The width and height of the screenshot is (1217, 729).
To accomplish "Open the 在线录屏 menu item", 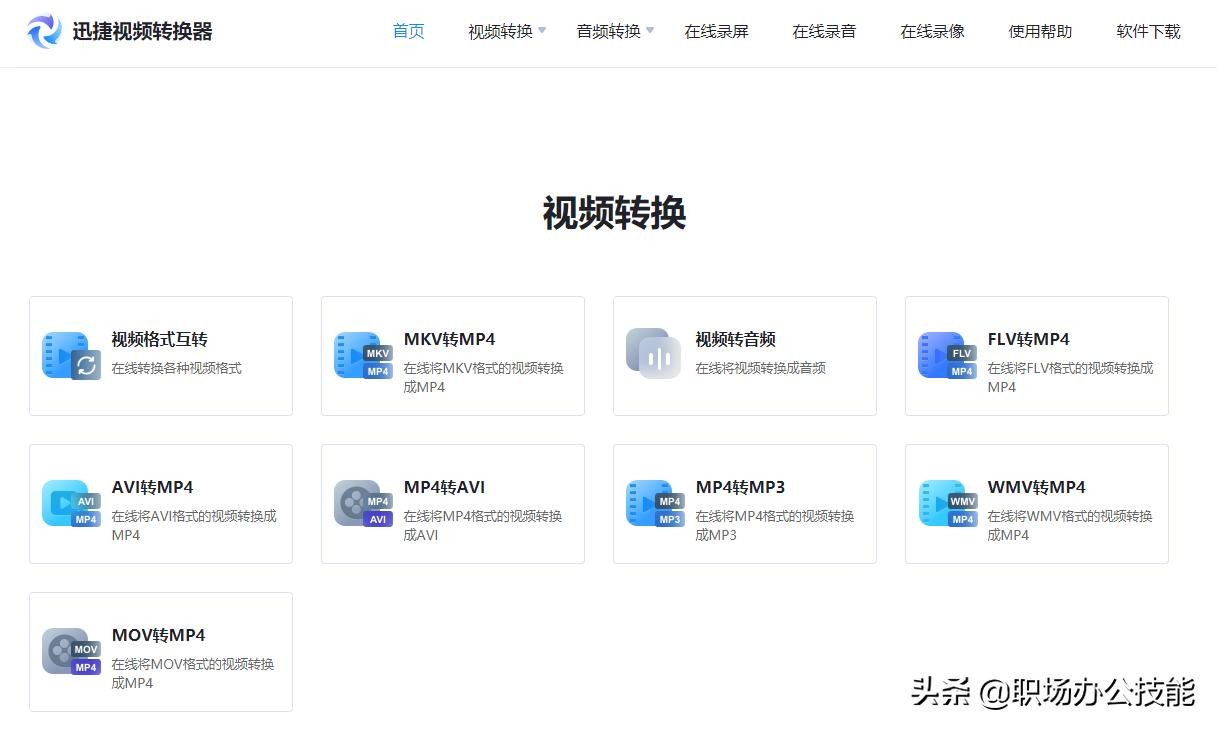I will (716, 32).
